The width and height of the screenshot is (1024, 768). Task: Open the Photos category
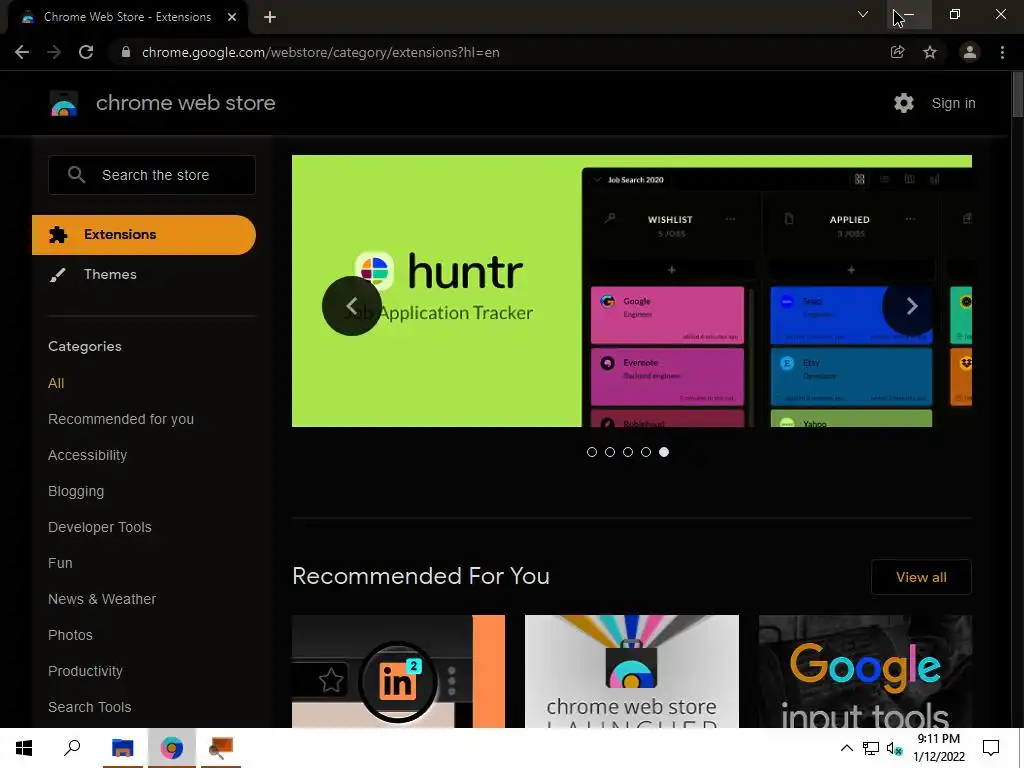point(71,635)
